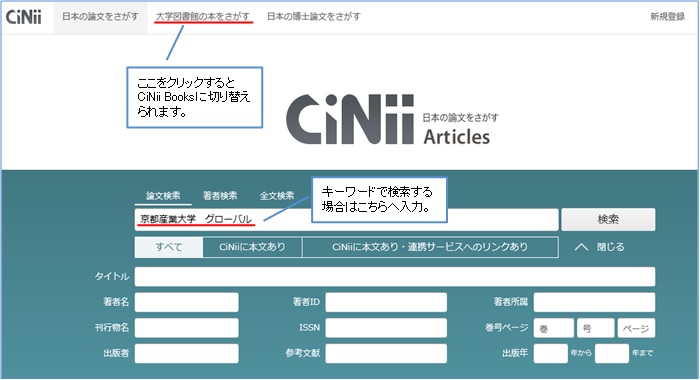Open 日本の論文をさがす top menu item
Screen dimensions: 700x380
100,17
